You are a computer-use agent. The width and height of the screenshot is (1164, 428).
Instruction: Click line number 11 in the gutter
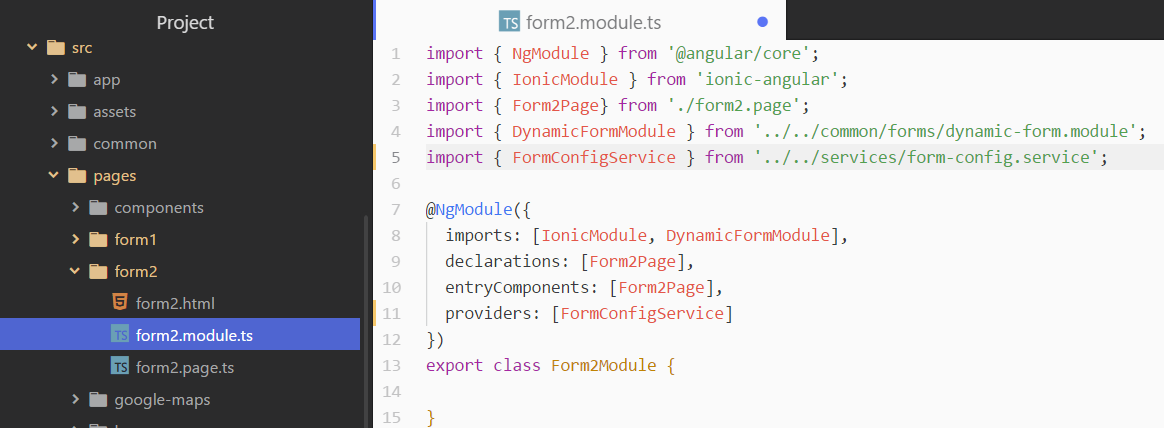pos(391,314)
